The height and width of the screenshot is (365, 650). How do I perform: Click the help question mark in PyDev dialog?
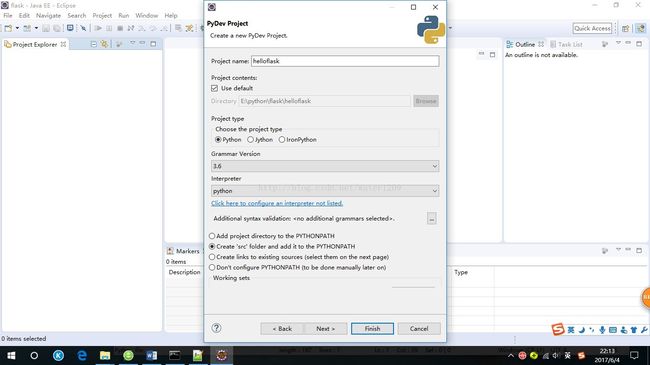(216, 328)
